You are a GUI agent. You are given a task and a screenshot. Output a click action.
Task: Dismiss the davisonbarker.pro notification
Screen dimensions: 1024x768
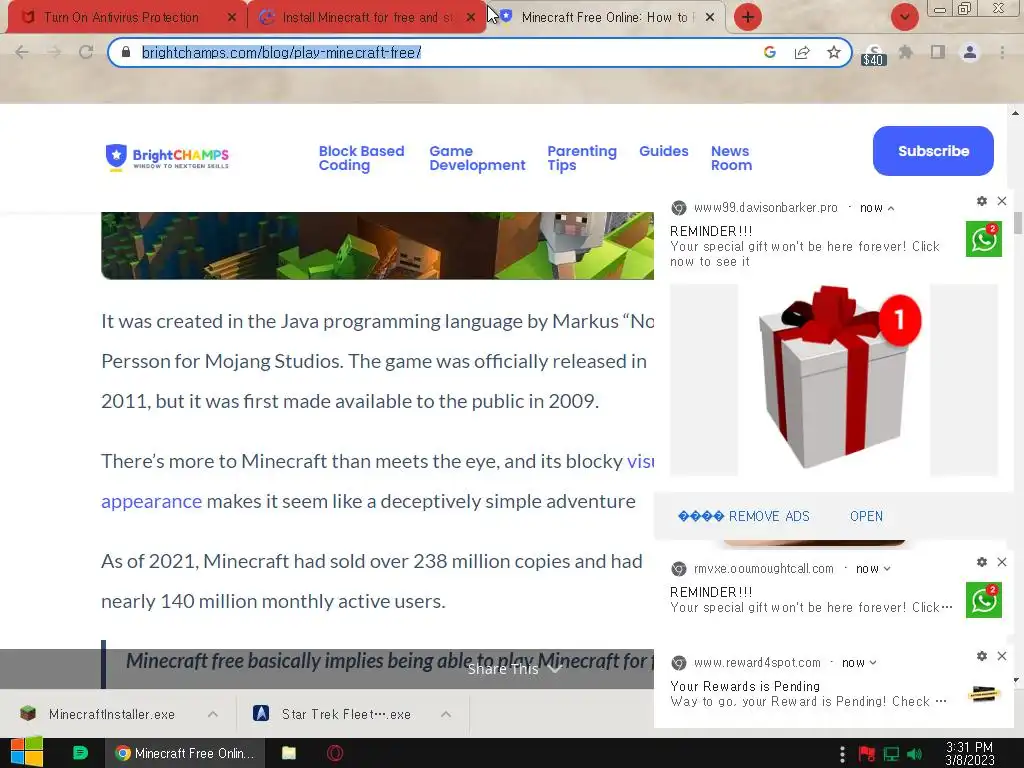pos(1002,201)
